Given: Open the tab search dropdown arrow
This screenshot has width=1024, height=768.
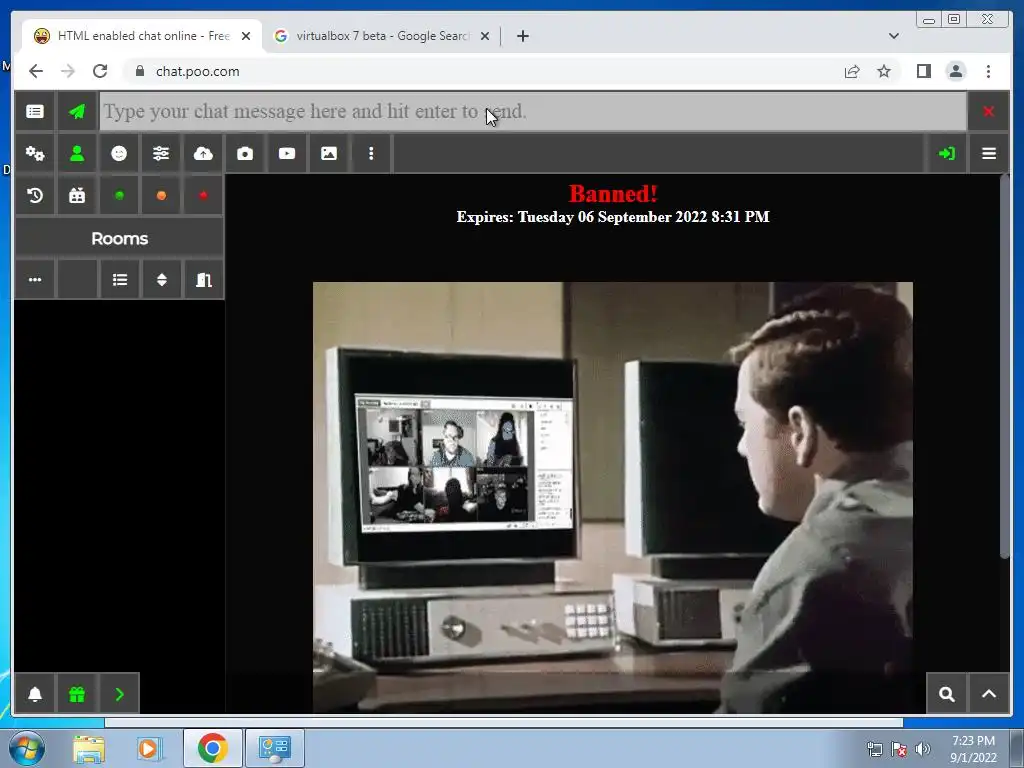Looking at the screenshot, I should [x=893, y=36].
